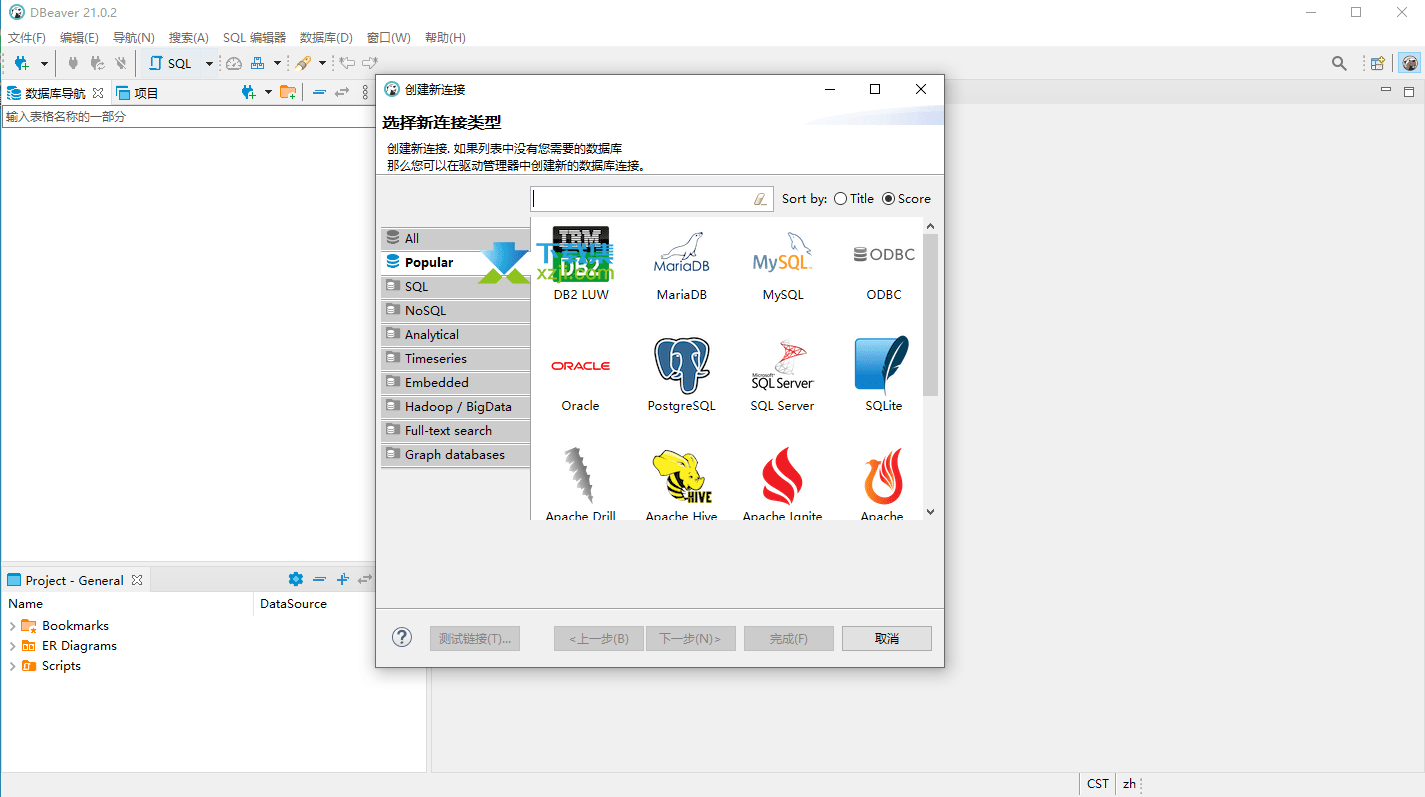Image resolution: width=1425 pixels, height=797 pixels.
Task: Collapse all in Project - General panel
Action: click(319, 579)
